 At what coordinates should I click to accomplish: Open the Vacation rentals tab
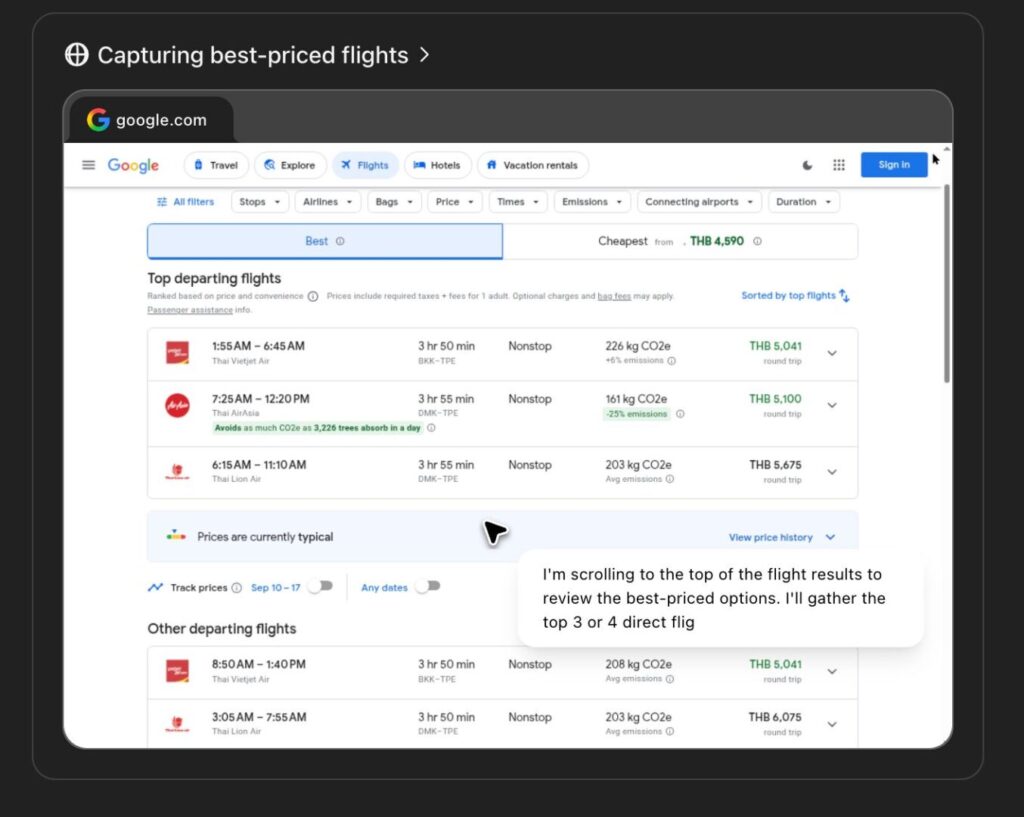tap(533, 165)
